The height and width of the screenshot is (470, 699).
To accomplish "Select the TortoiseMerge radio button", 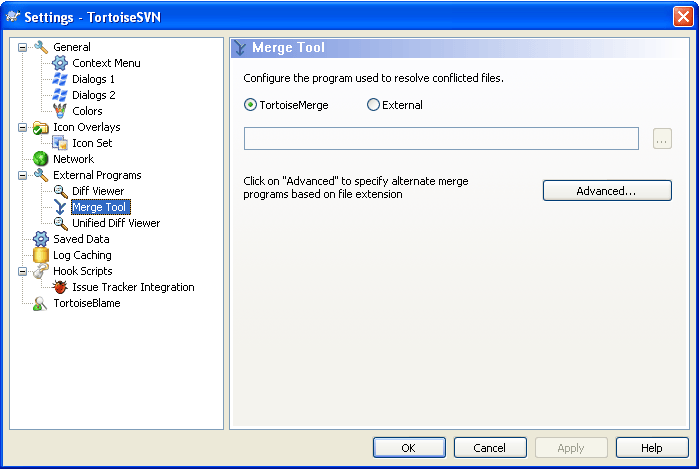I will tap(251, 105).
